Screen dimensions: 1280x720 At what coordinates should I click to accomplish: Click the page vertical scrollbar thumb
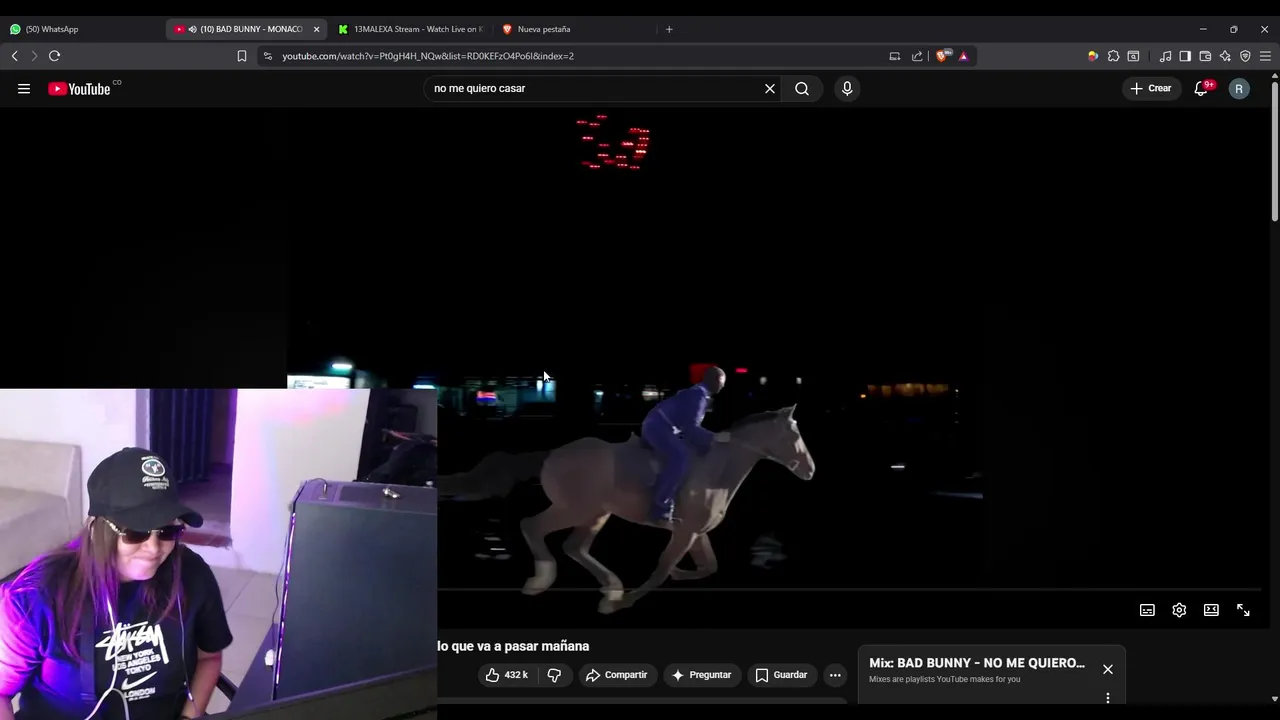[x=1274, y=152]
